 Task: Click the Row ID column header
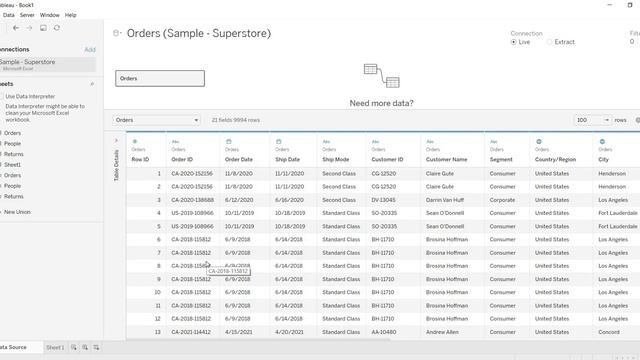(x=140, y=160)
